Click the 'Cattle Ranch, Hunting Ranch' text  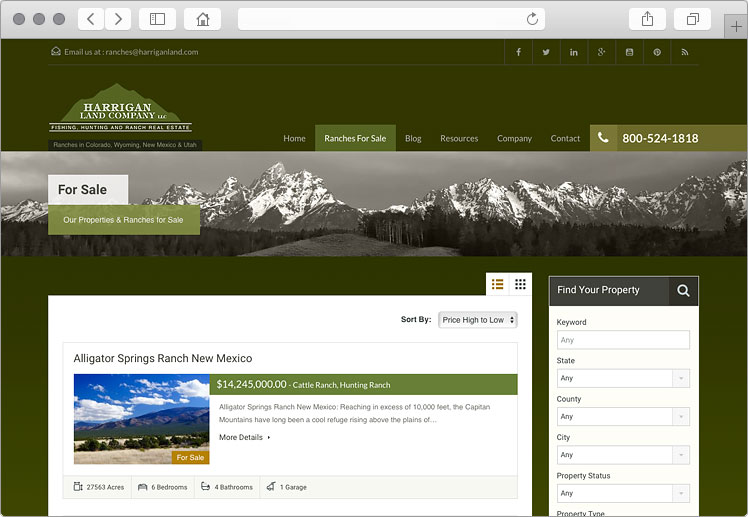point(341,385)
